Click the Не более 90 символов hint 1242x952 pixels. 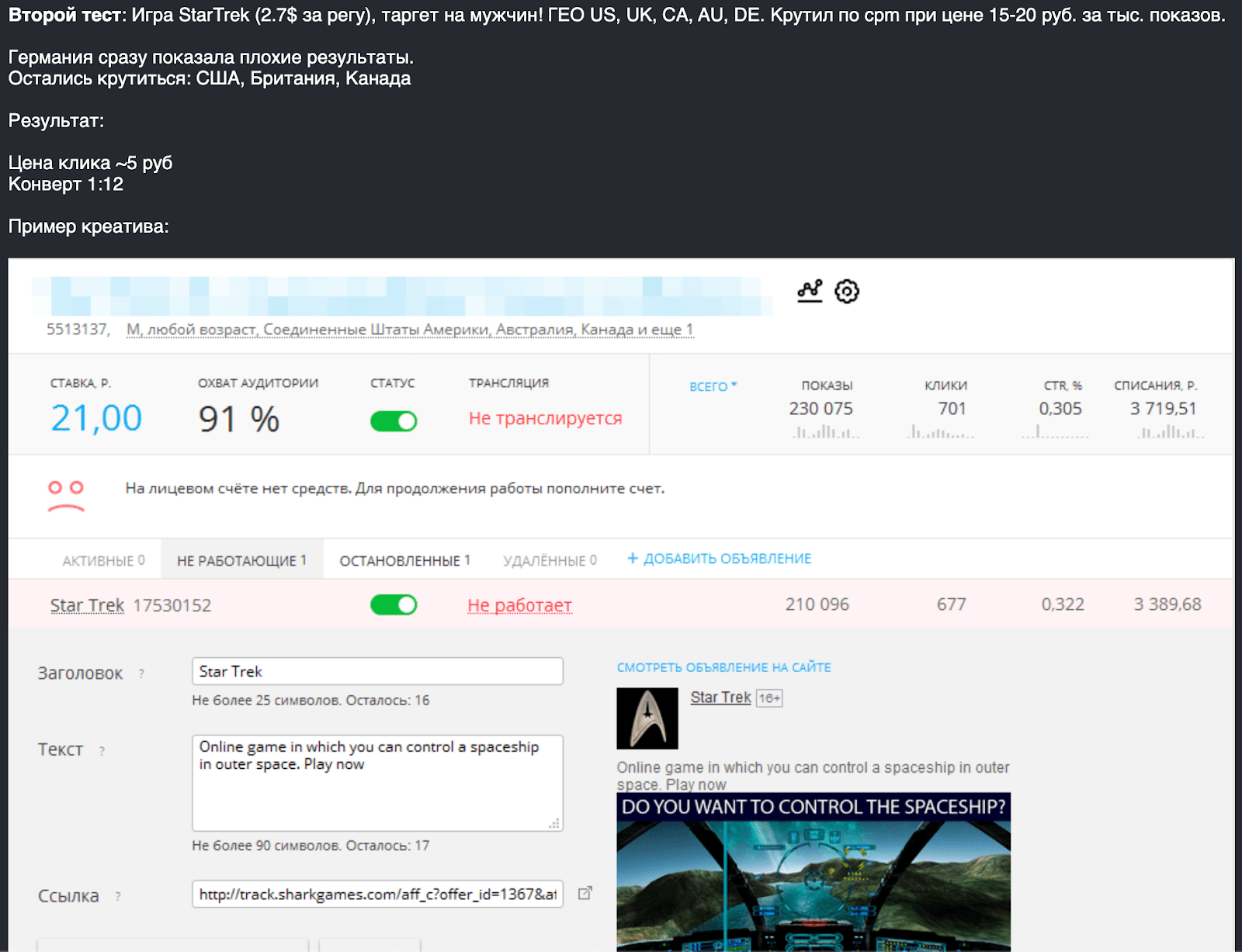pyautogui.click(x=310, y=846)
